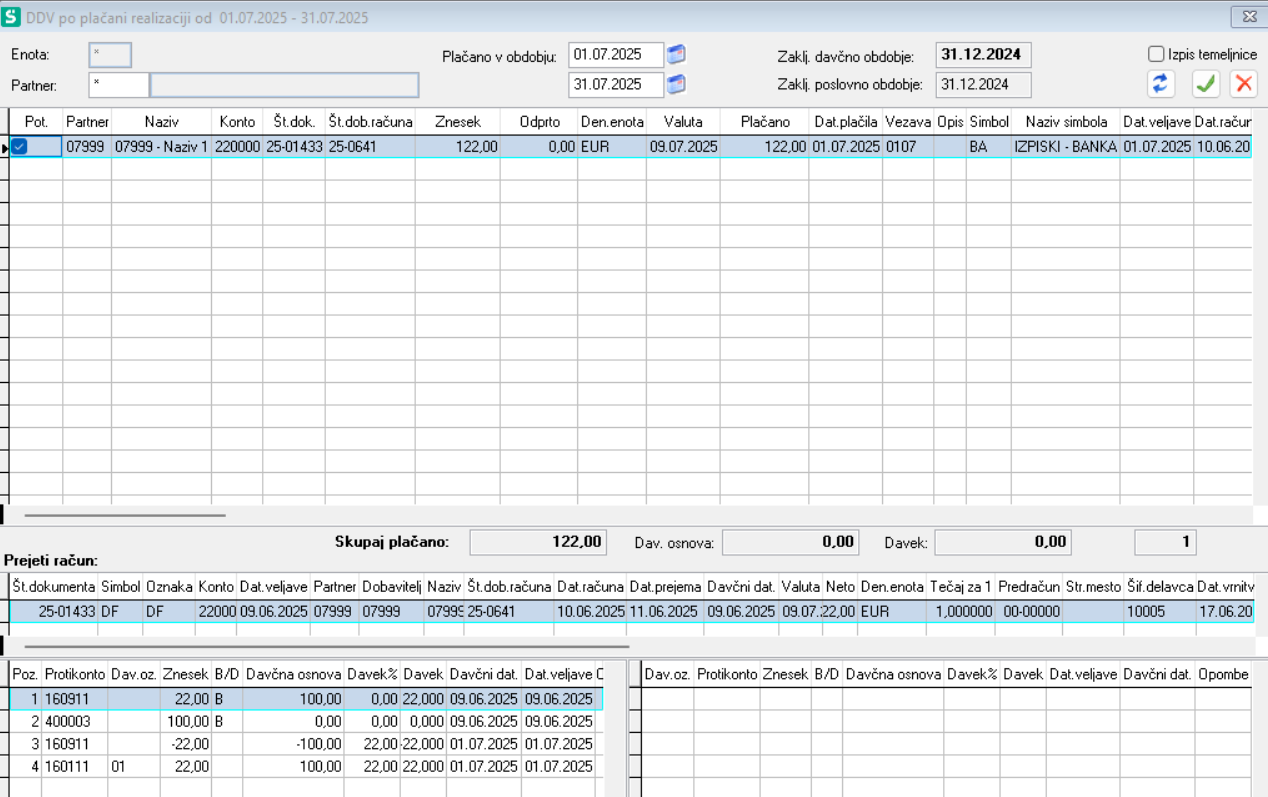Click the Naziv simbola column header

coord(1065,122)
